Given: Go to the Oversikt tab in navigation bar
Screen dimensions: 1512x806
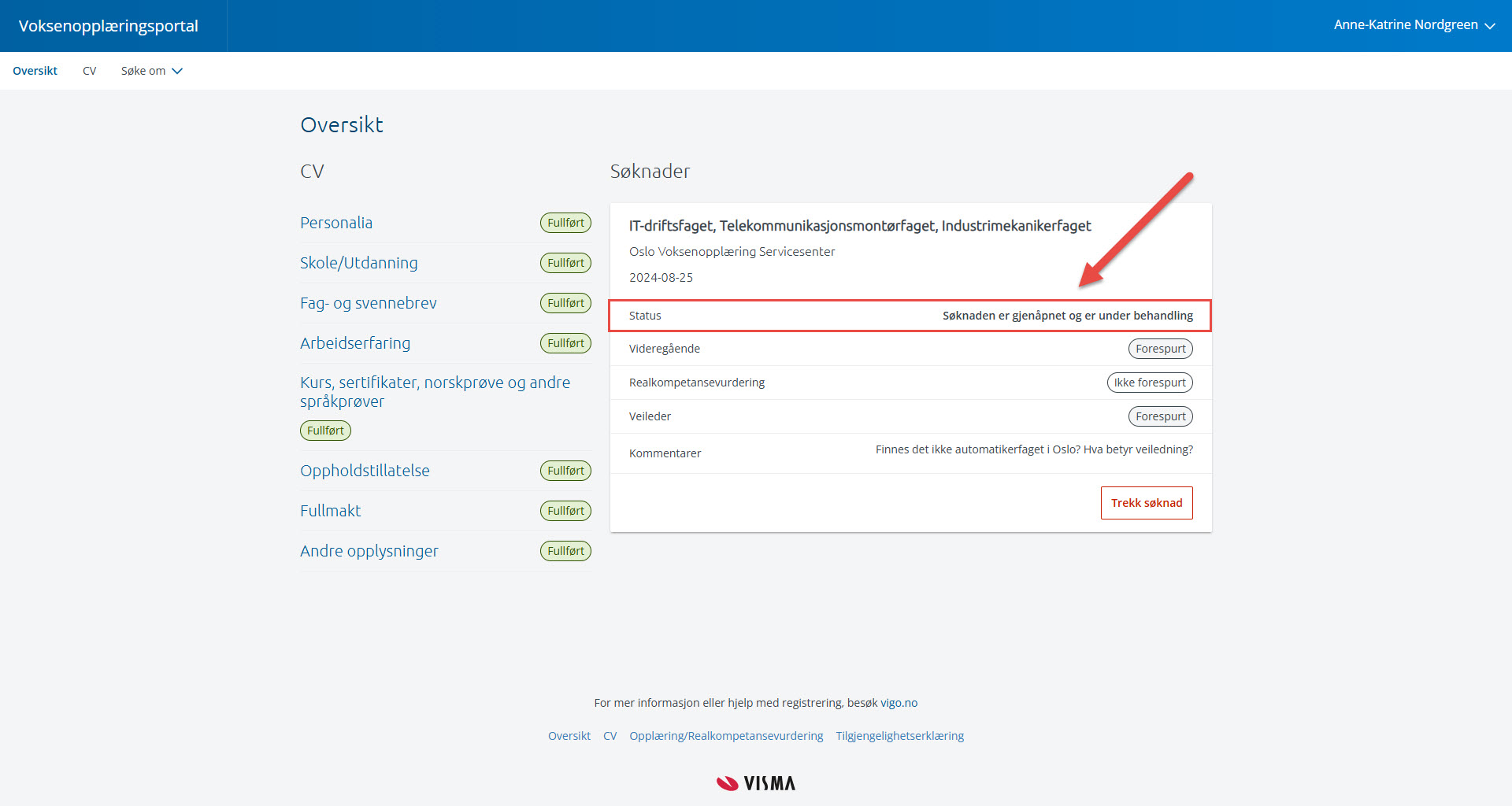Looking at the screenshot, I should (35, 71).
